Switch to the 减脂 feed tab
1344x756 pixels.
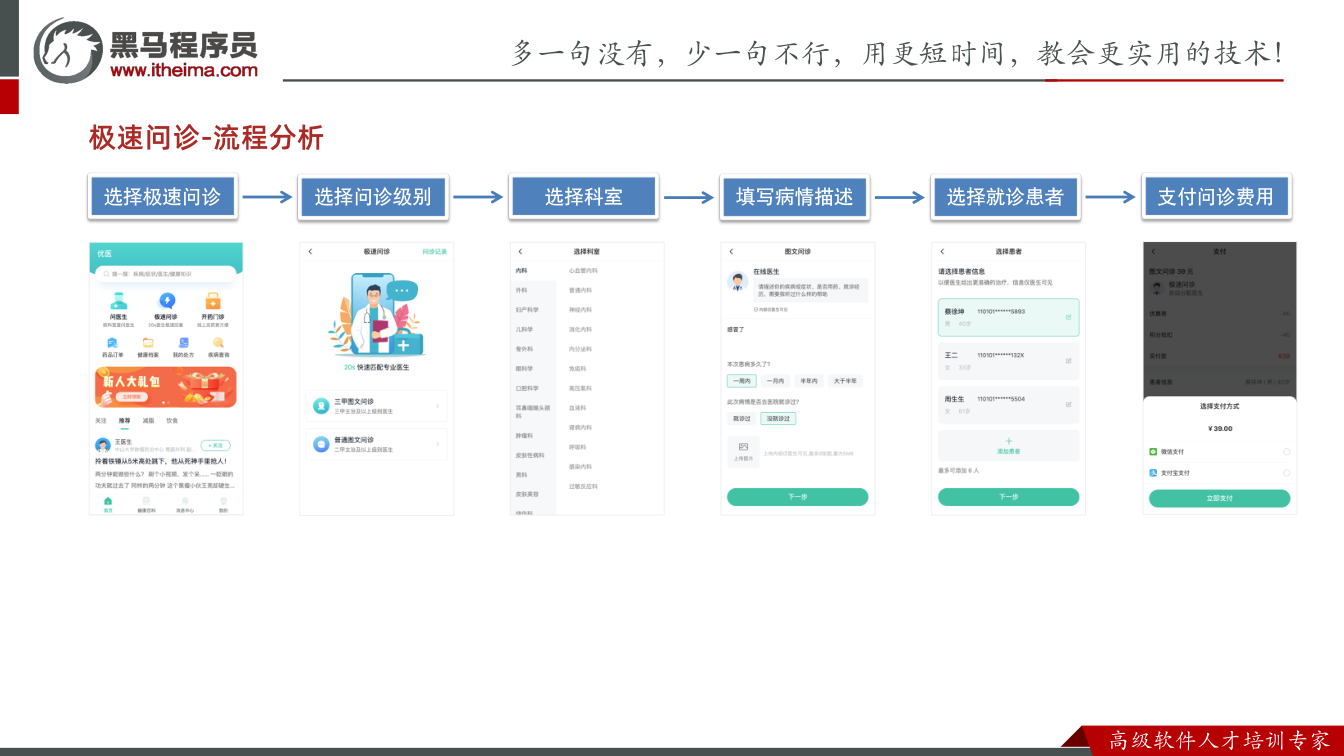click(x=148, y=421)
